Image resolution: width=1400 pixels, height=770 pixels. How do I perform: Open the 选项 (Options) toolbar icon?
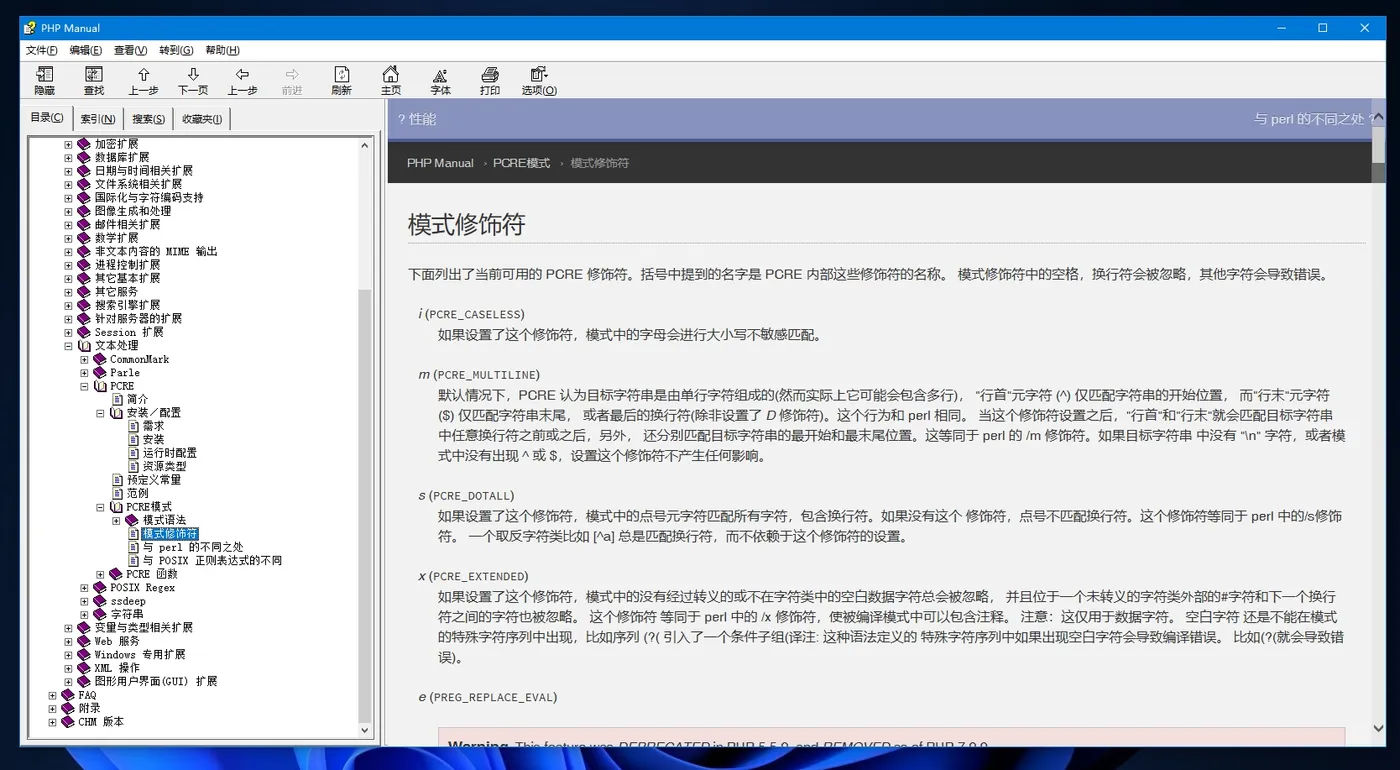tap(539, 75)
